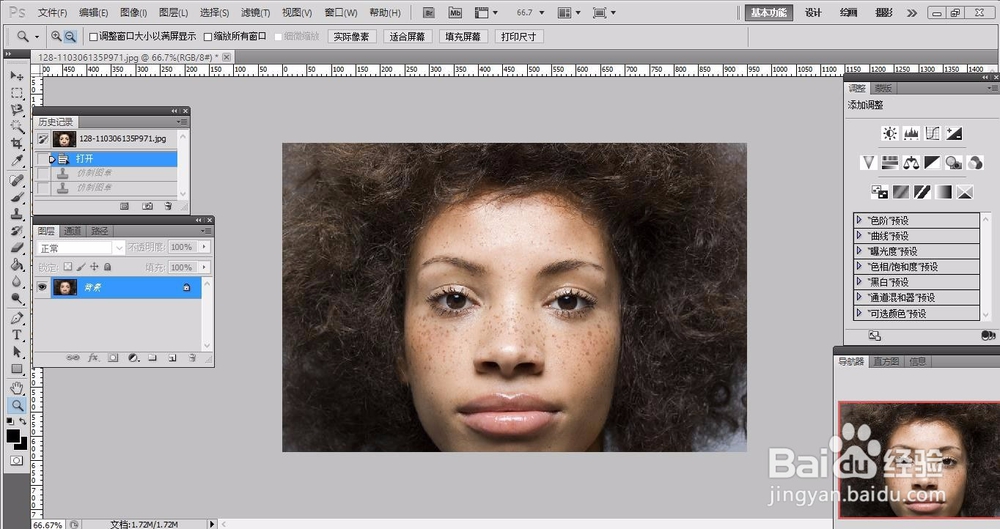Select the Rectangular Marquee tool

click(x=17, y=93)
